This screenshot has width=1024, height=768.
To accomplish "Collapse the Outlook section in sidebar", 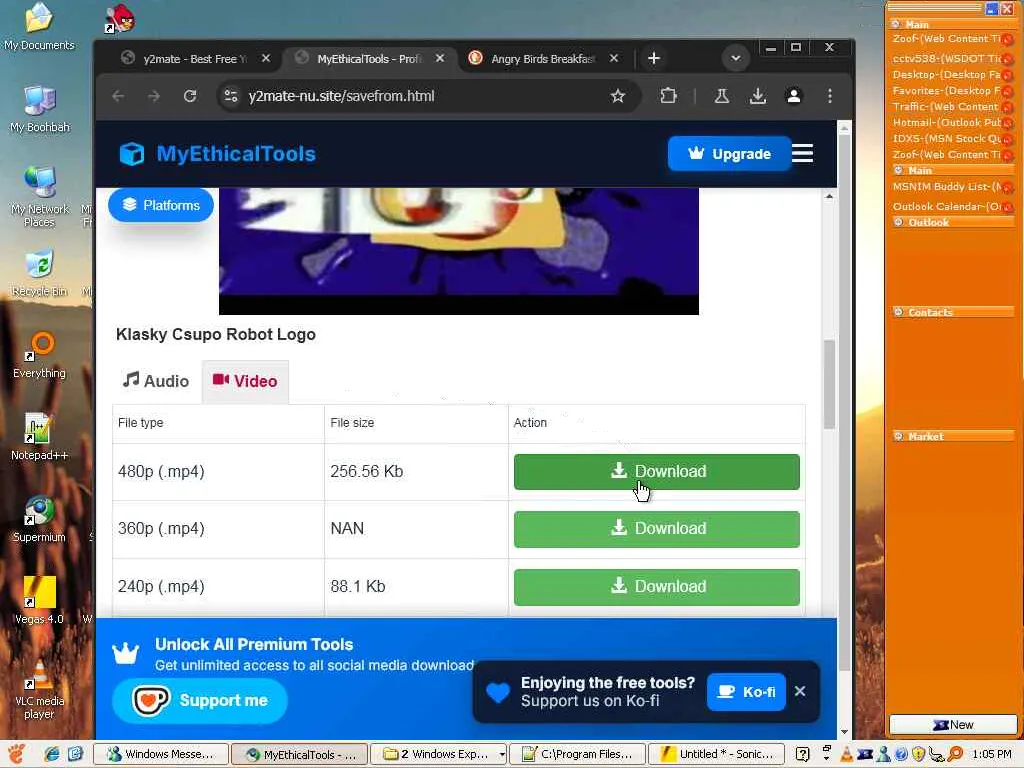I will coord(899,222).
